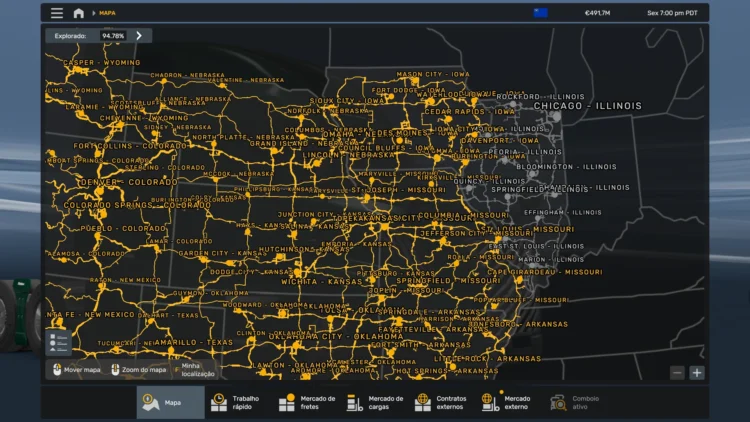Viewport: 750px width, 422px height.
Task: Click the Little Rock - Arkansas label
Action: pos(487,358)
